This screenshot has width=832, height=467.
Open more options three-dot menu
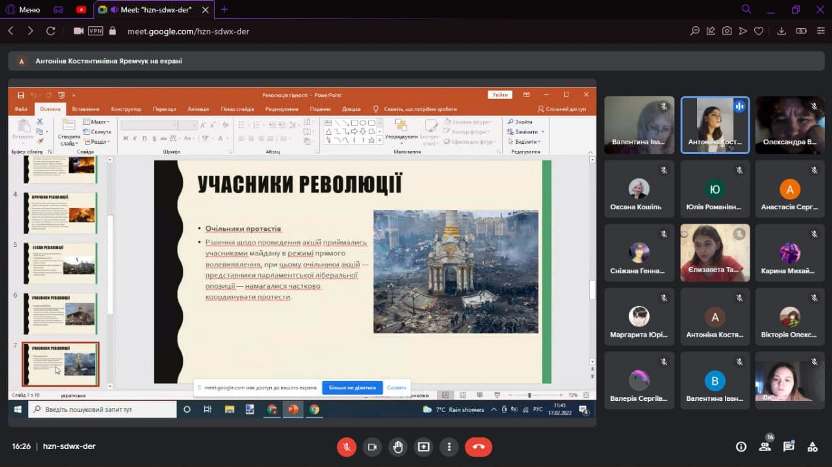click(x=450, y=447)
